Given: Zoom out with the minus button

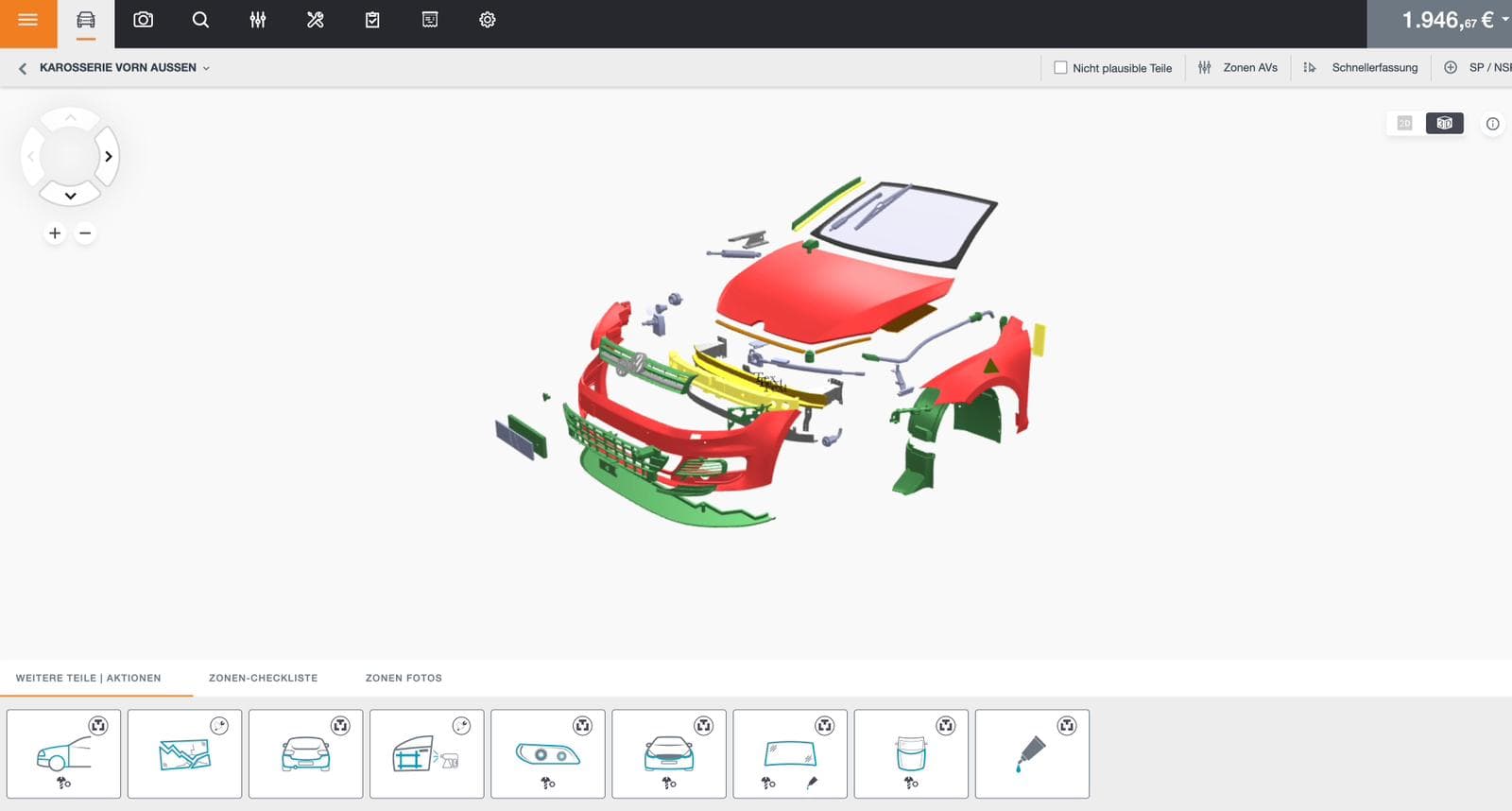Looking at the screenshot, I should (x=85, y=233).
